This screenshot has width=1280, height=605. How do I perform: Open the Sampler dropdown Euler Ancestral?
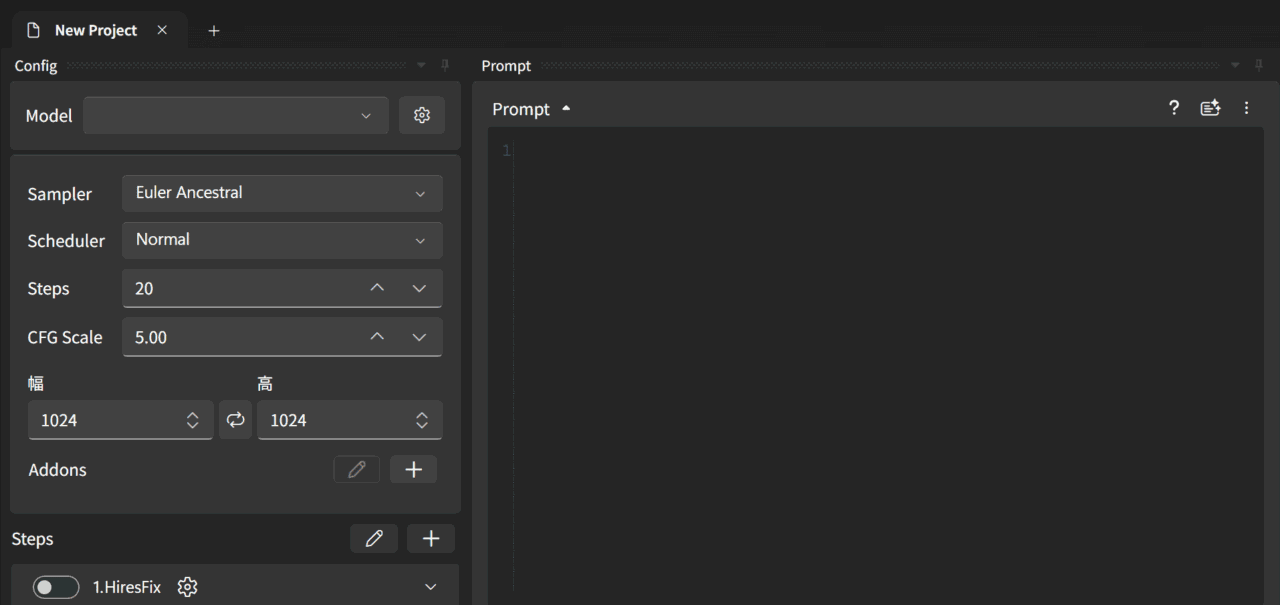coord(282,193)
